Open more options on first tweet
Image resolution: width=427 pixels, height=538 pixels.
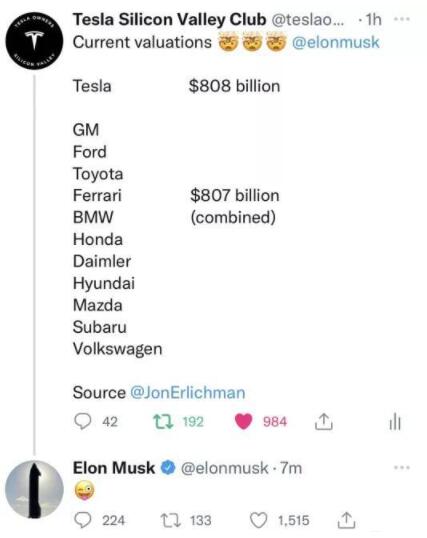click(x=402, y=20)
